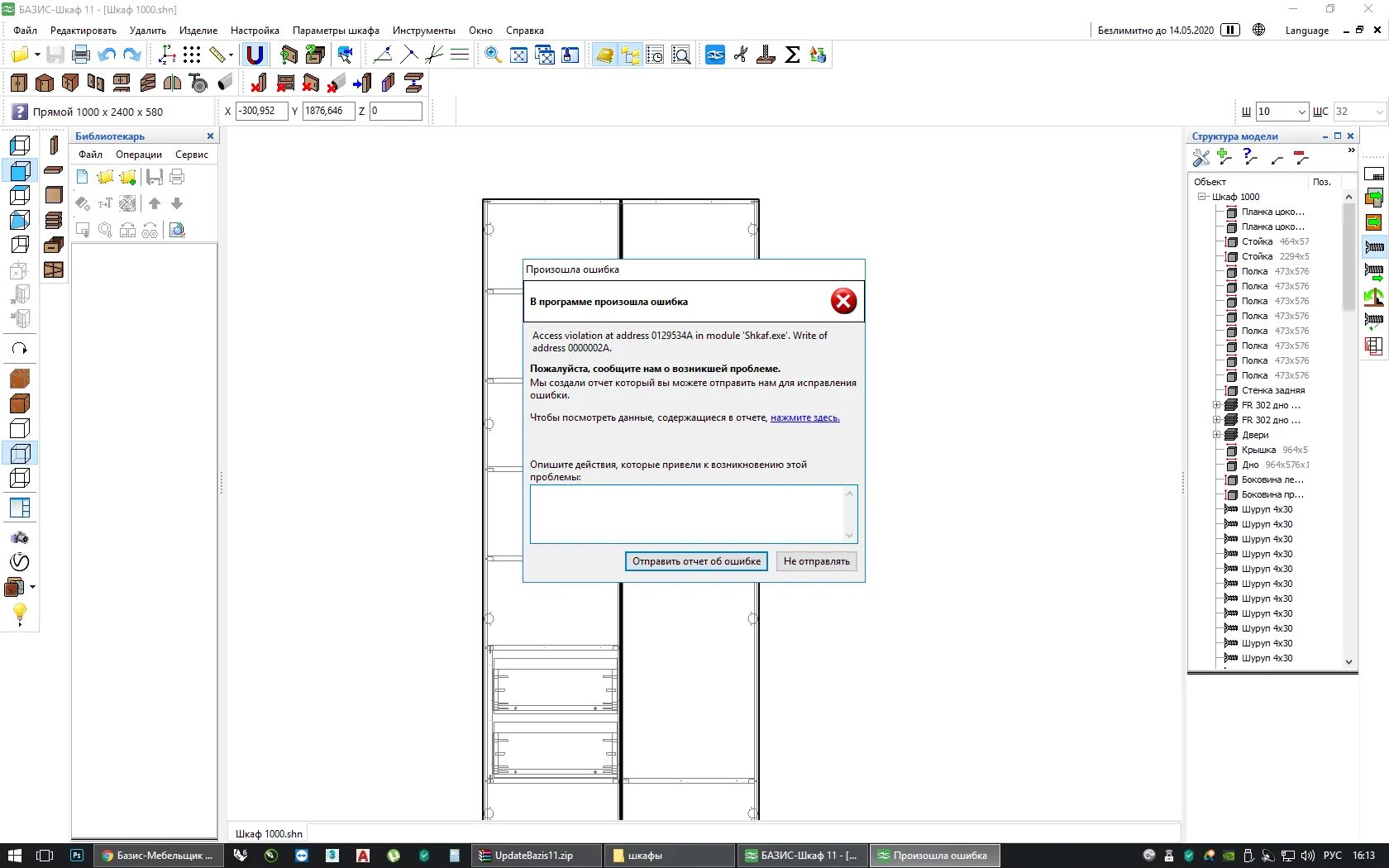Click the window layout split icon
This screenshot has width=1389, height=868.
(x=20, y=508)
